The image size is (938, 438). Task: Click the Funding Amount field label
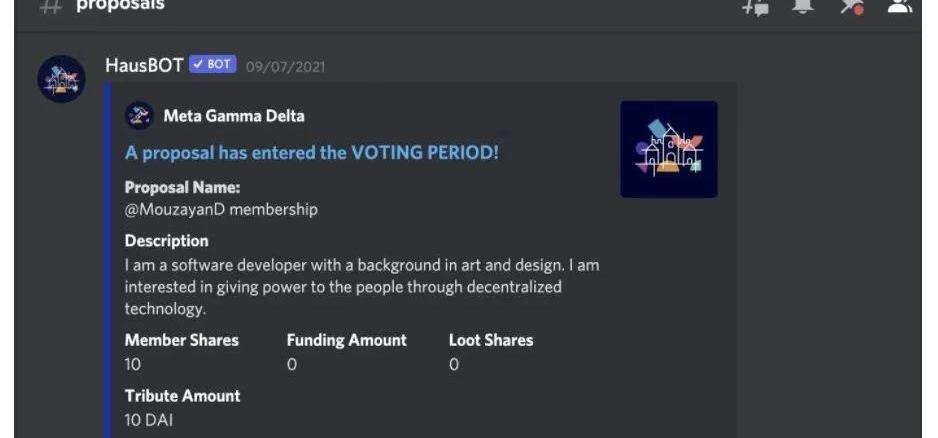click(346, 340)
